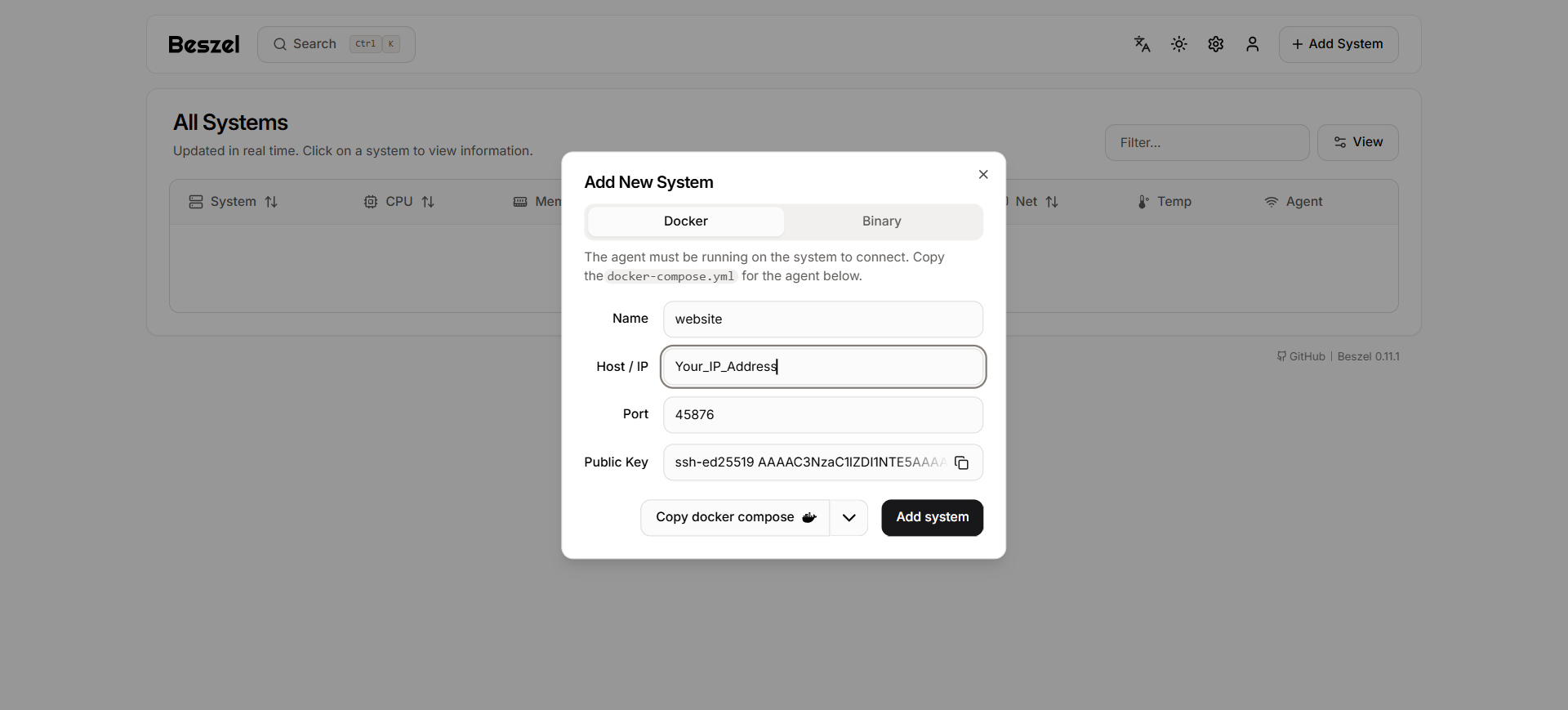Sort by CPU column arrows
1568x710 pixels.
(x=428, y=202)
